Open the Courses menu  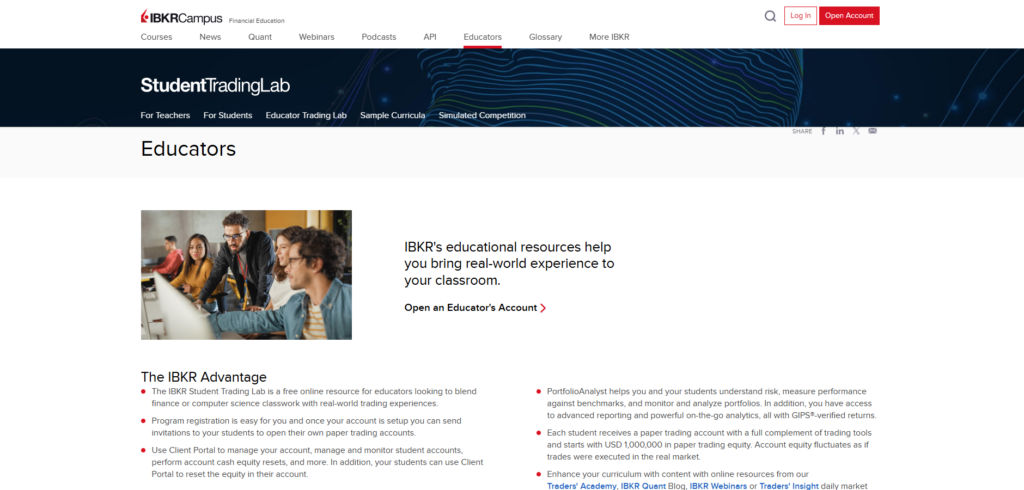[156, 37]
